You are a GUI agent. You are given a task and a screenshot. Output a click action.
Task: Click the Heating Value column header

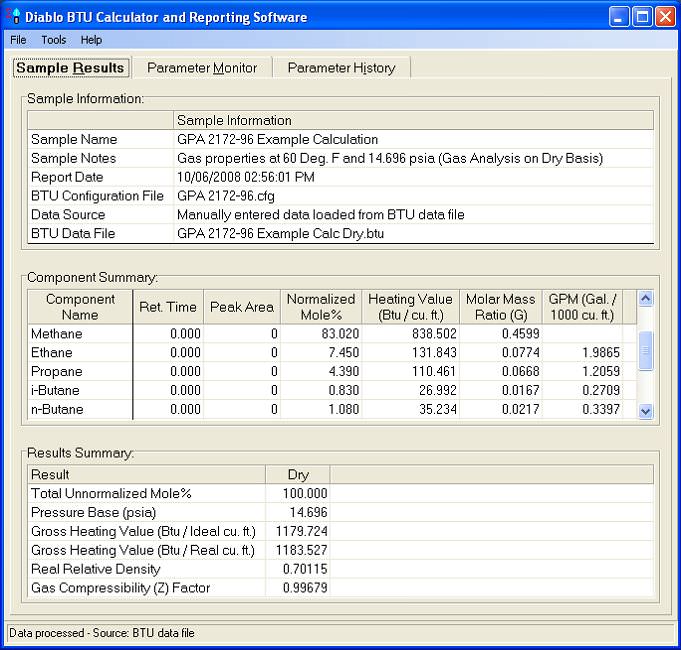[410, 307]
